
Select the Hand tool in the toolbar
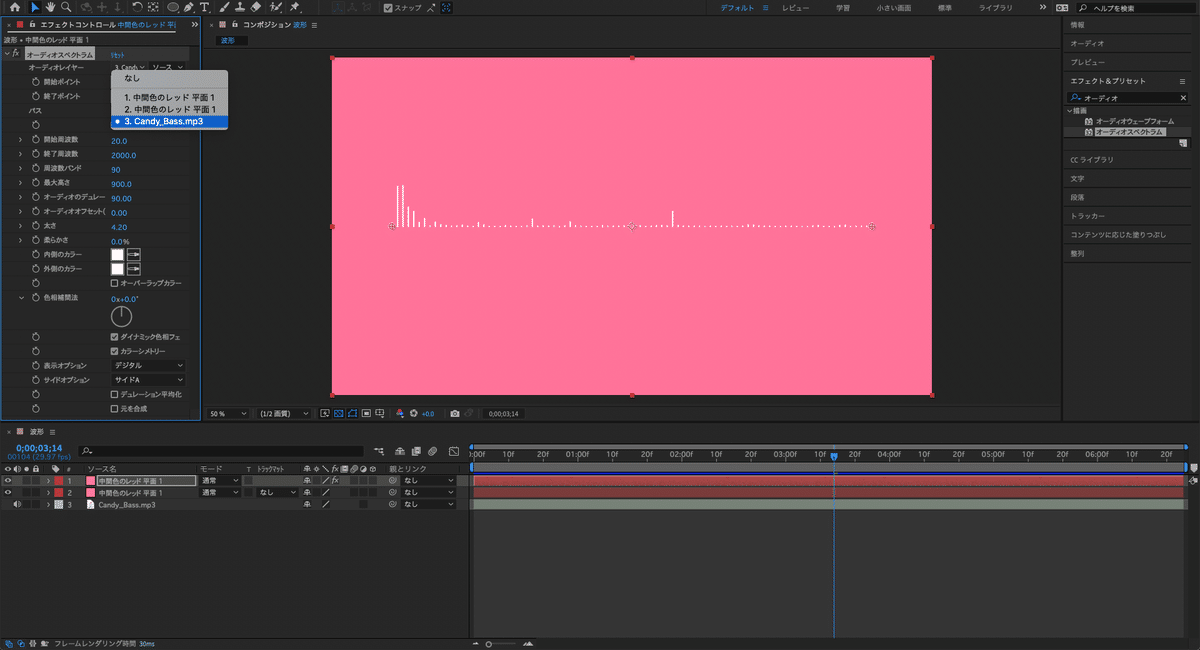pyautogui.click(x=49, y=8)
